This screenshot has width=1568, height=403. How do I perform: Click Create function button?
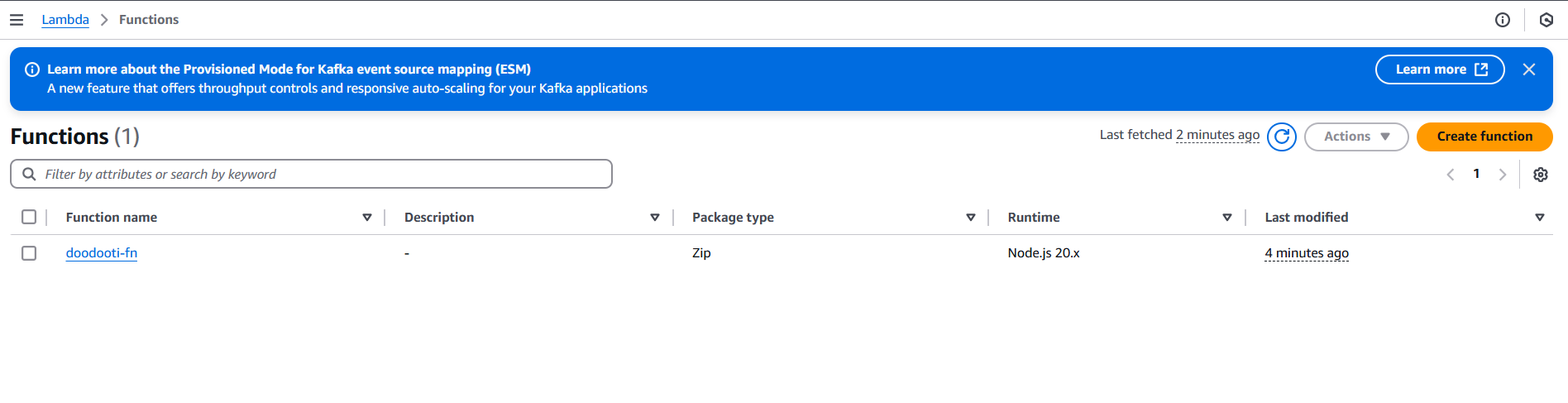(x=1484, y=137)
